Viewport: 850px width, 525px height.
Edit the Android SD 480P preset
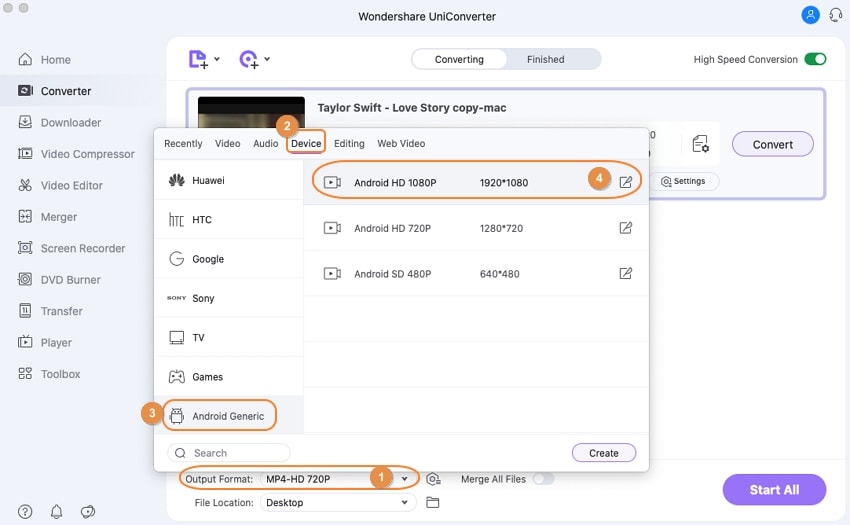tap(626, 273)
